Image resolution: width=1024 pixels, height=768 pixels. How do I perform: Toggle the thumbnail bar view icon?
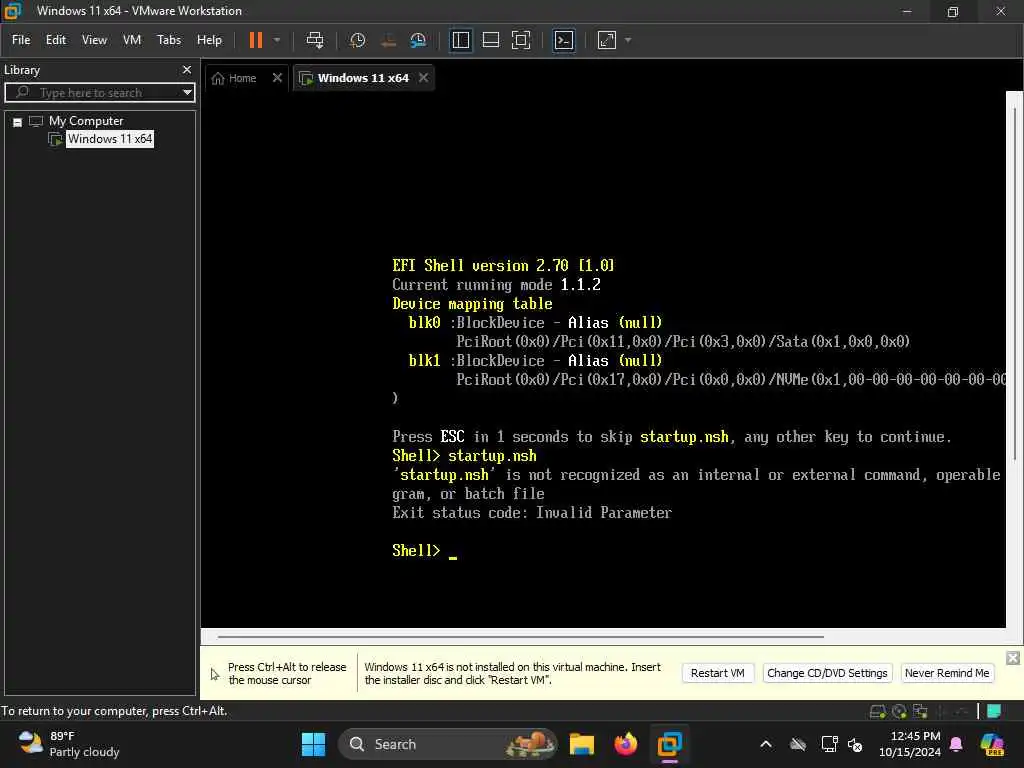pos(490,40)
